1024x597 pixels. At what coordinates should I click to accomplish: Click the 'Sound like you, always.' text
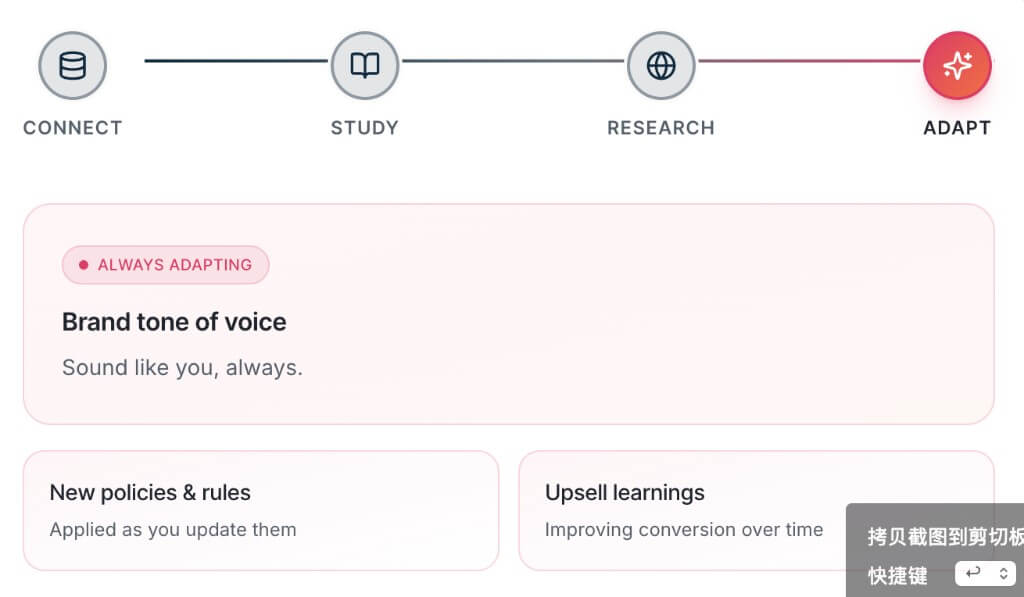[182, 367]
